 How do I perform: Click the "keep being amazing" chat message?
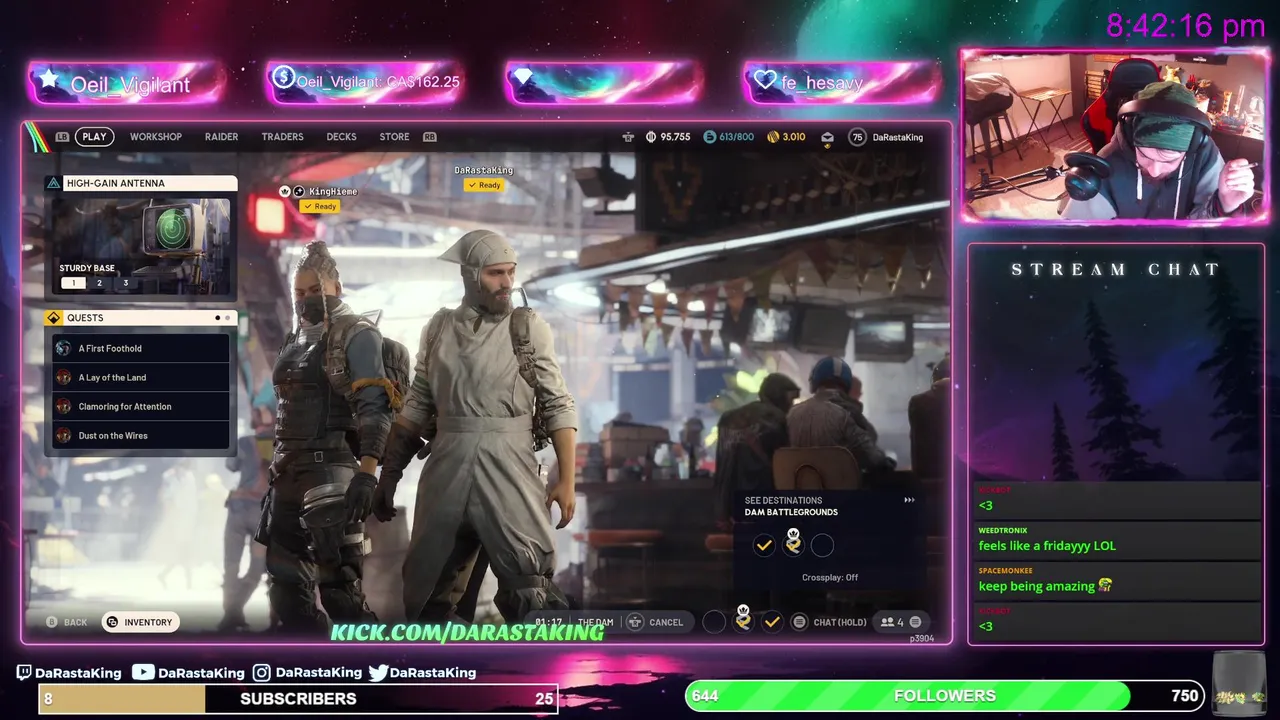point(1046,586)
